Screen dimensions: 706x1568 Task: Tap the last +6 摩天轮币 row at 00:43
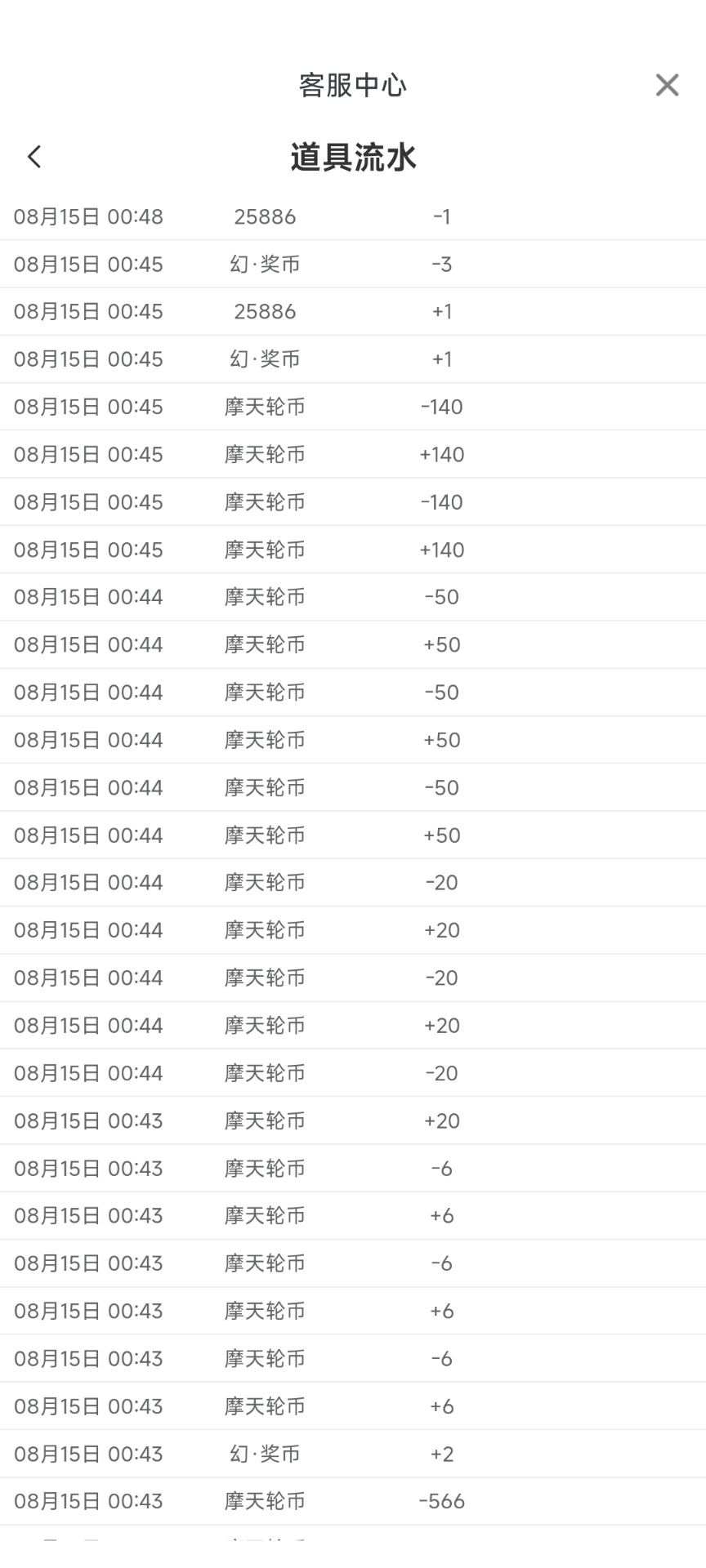[353, 1406]
